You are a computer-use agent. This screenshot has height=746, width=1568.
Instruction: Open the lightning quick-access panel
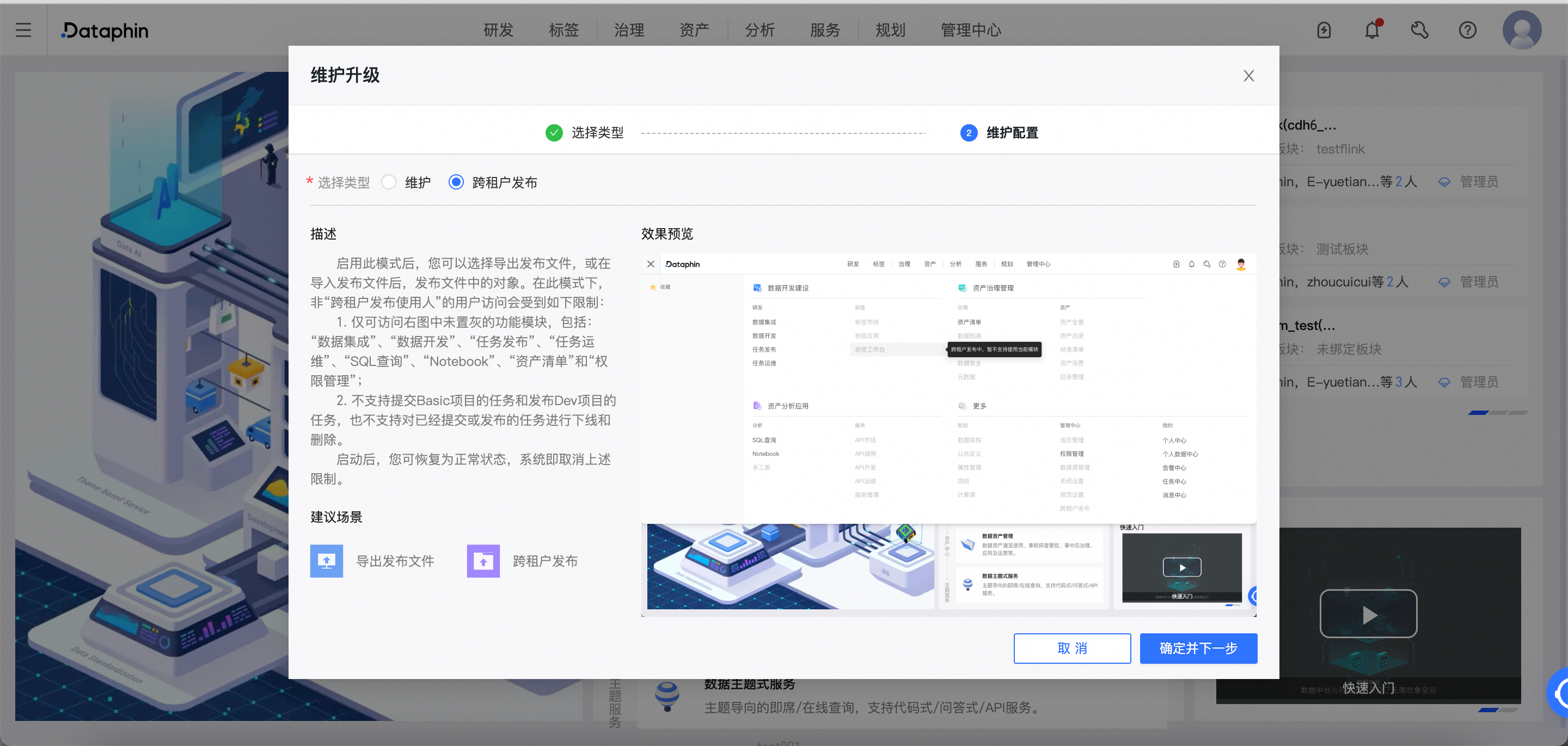1324,30
